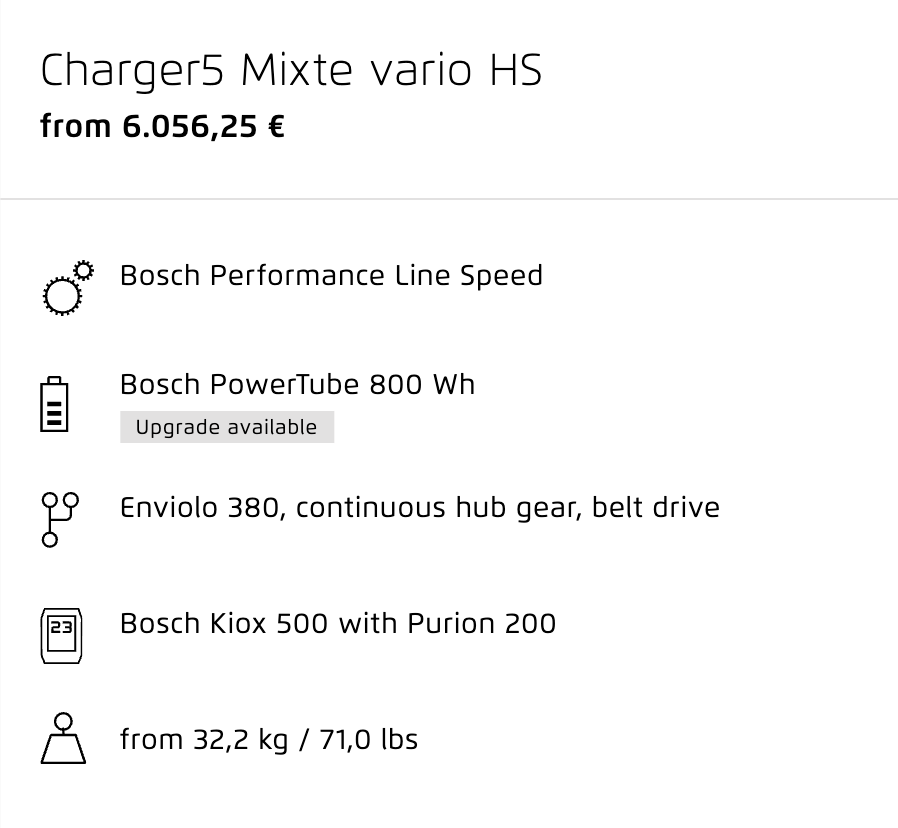Select the Bosch Kiox 500 with Purion 200 text
The height and width of the screenshot is (828, 898).
(338, 623)
